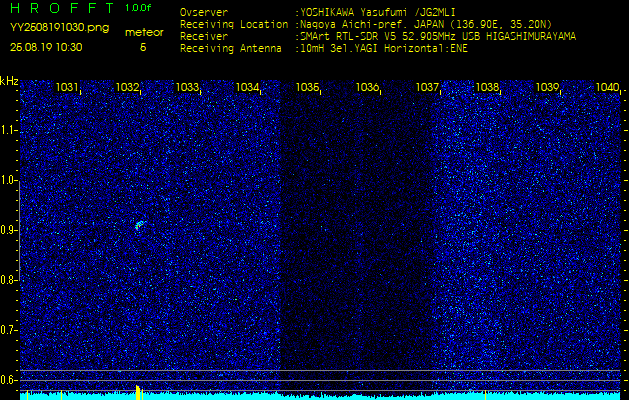This screenshot has height=400, width=629.
Task: Click time axis label 1031
Action: tap(67, 87)
